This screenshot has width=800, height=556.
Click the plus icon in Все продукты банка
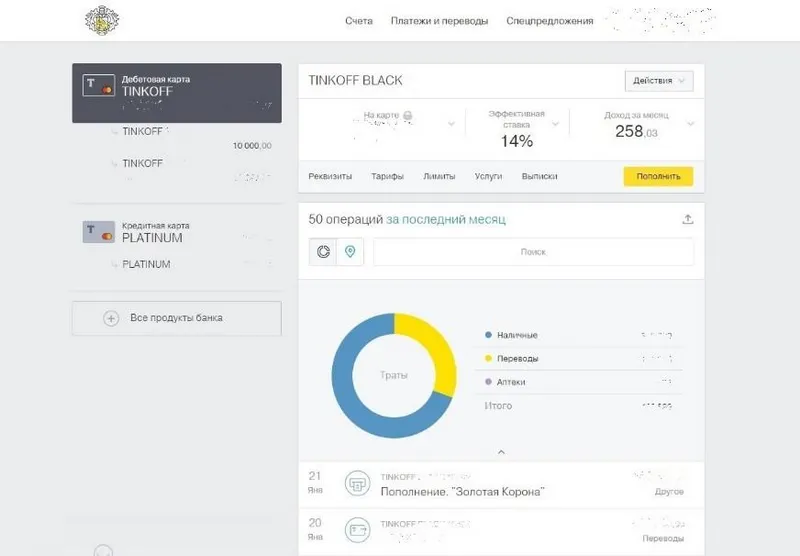(111, 318)
